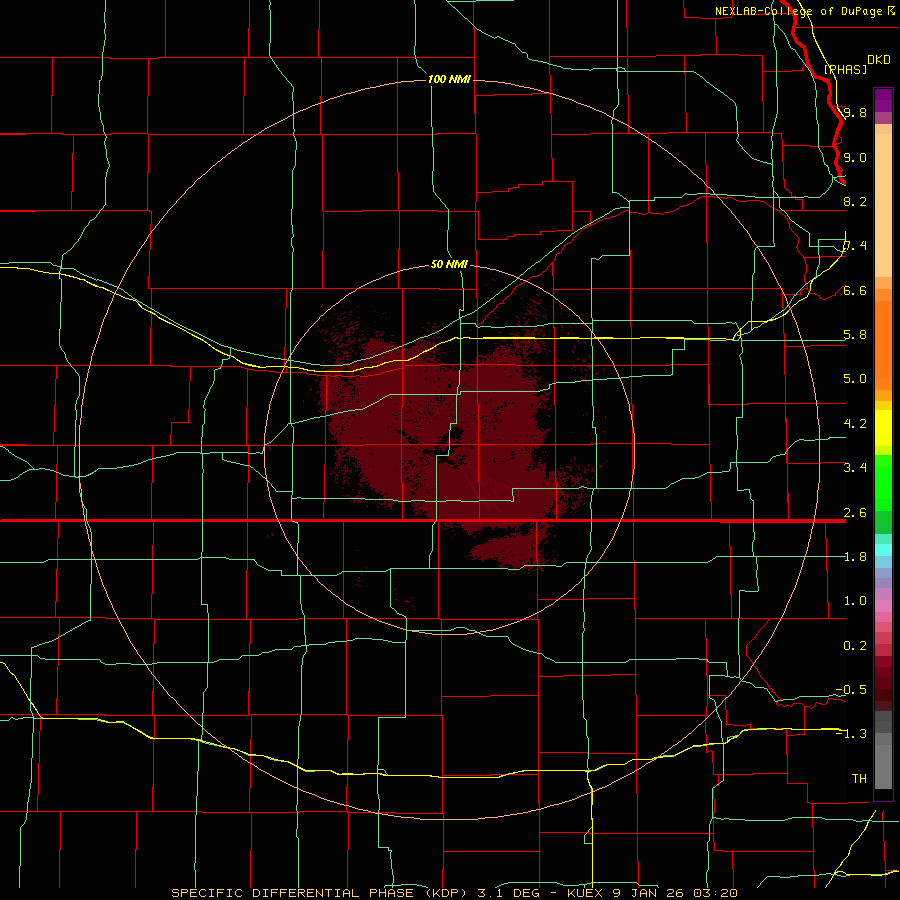900x900 pixels.
Task: Click "3.1 DEG" elevation text in the caption
Action: [507, 893]
